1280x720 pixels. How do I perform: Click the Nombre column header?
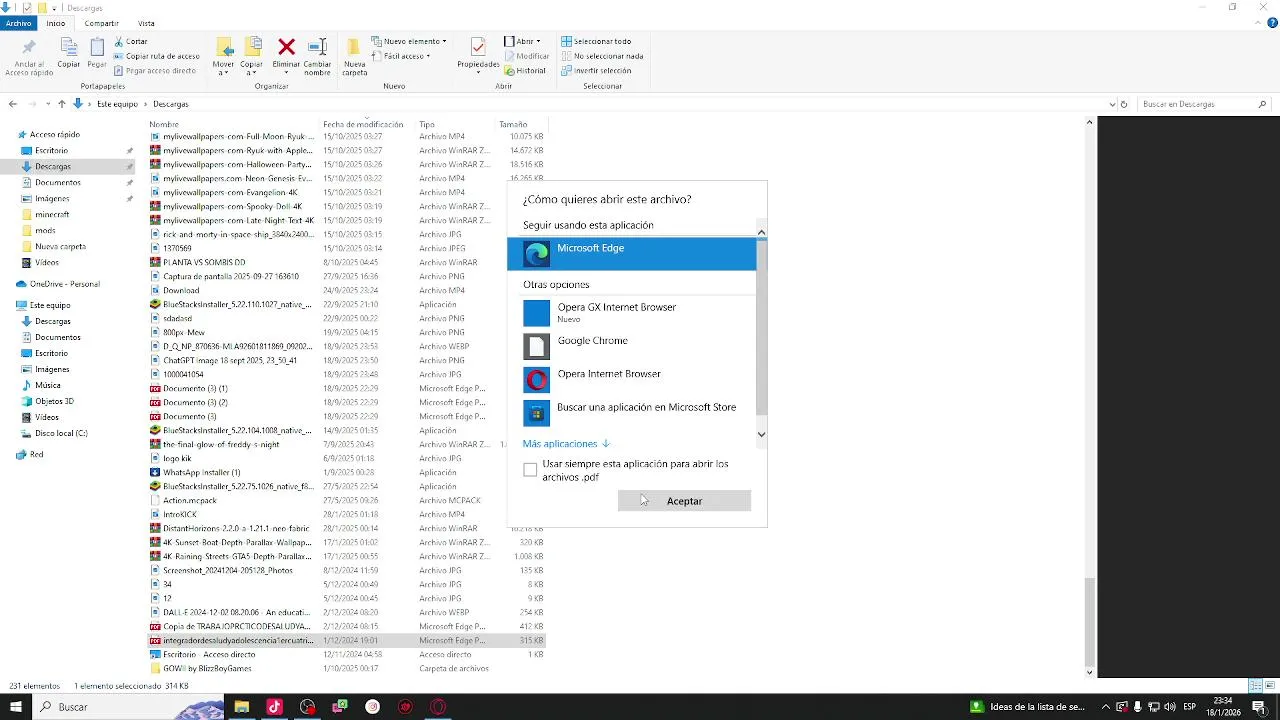pos(164,125)
